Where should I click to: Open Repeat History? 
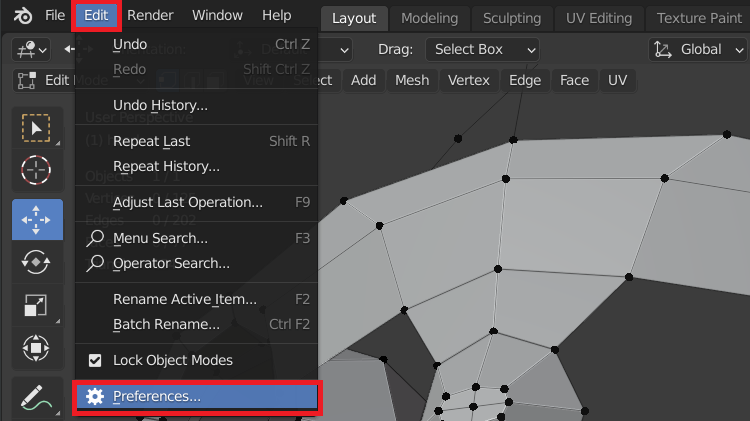197,166
